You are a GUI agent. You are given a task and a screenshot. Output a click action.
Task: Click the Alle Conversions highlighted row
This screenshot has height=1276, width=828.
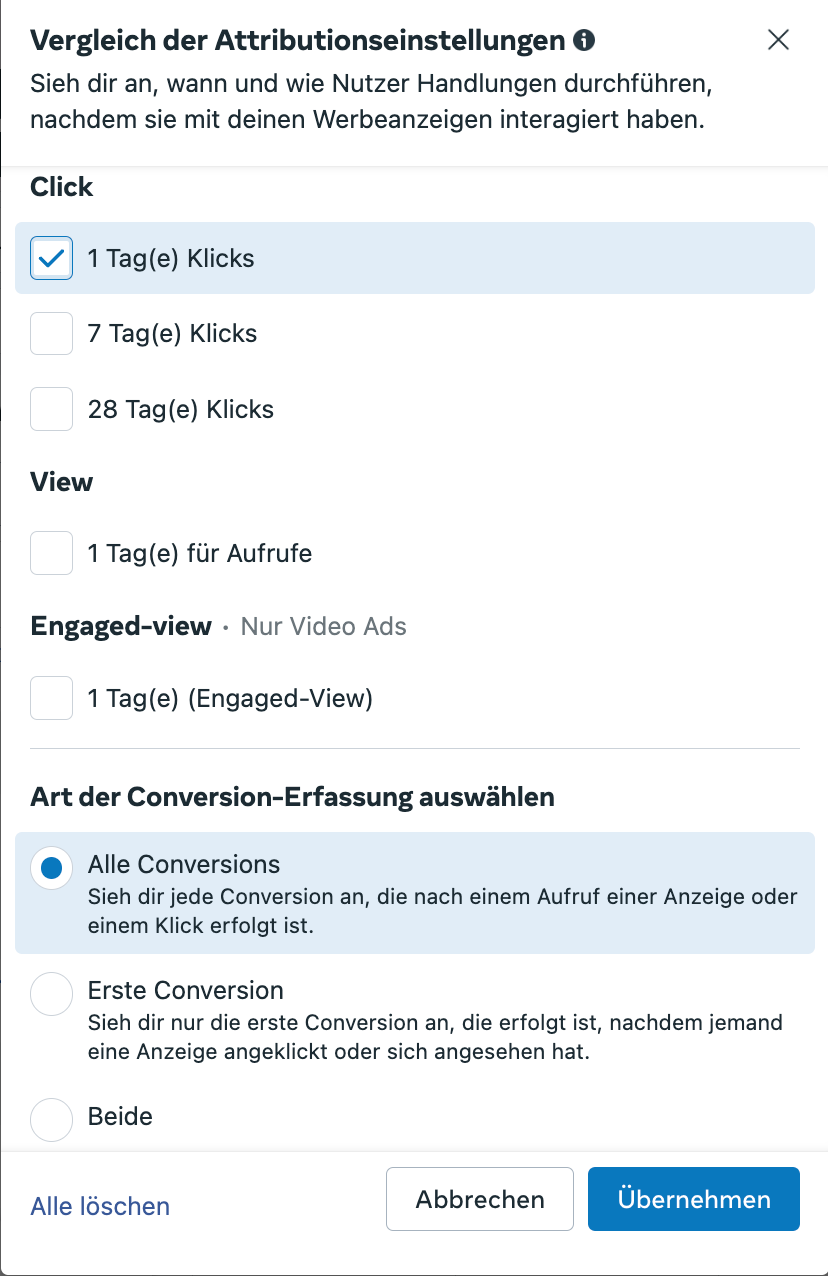414,893
